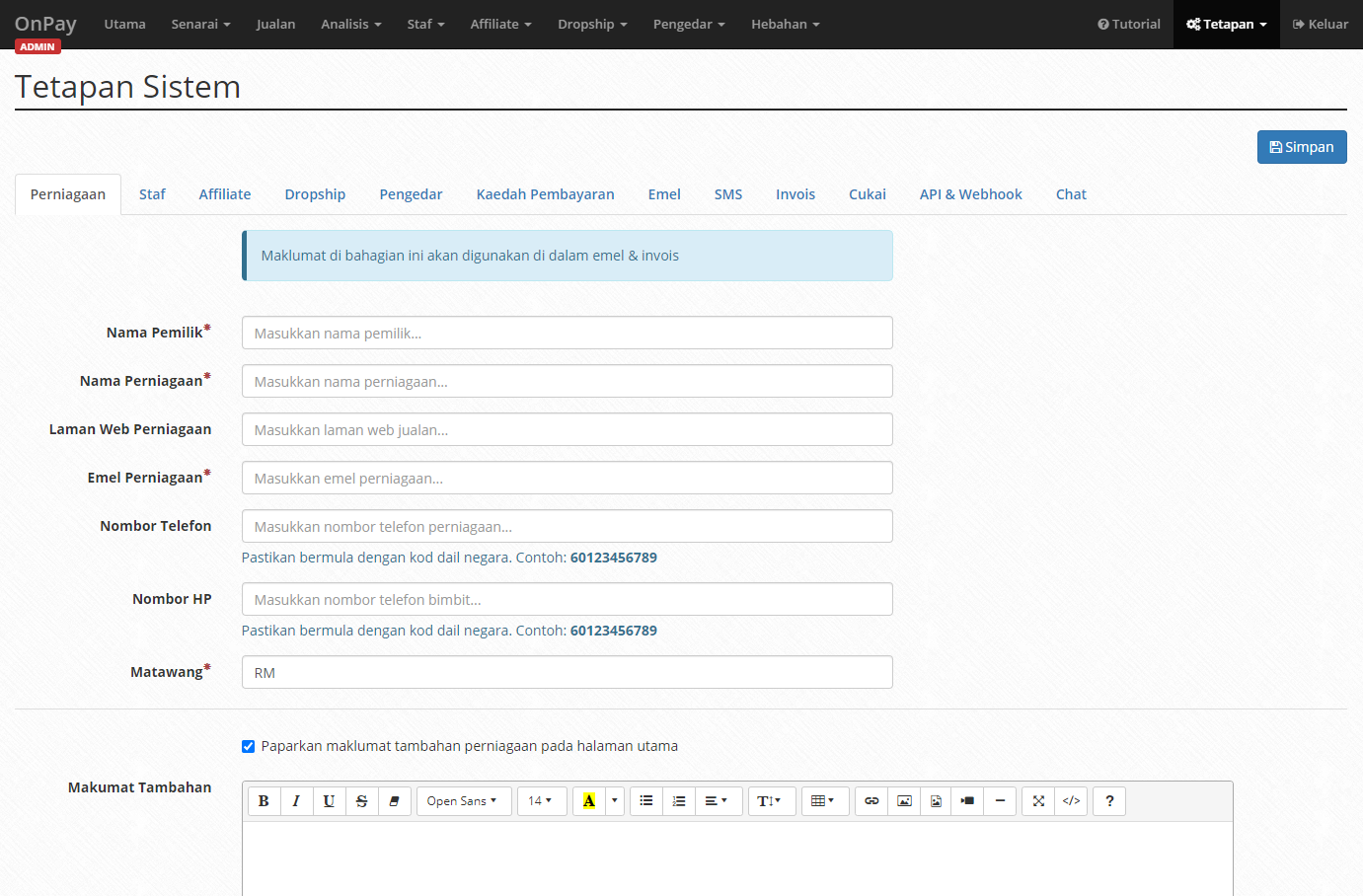Viewport: 1363px width, 896px height.
Task: Switch the editor to code view
Action: 1071,801
